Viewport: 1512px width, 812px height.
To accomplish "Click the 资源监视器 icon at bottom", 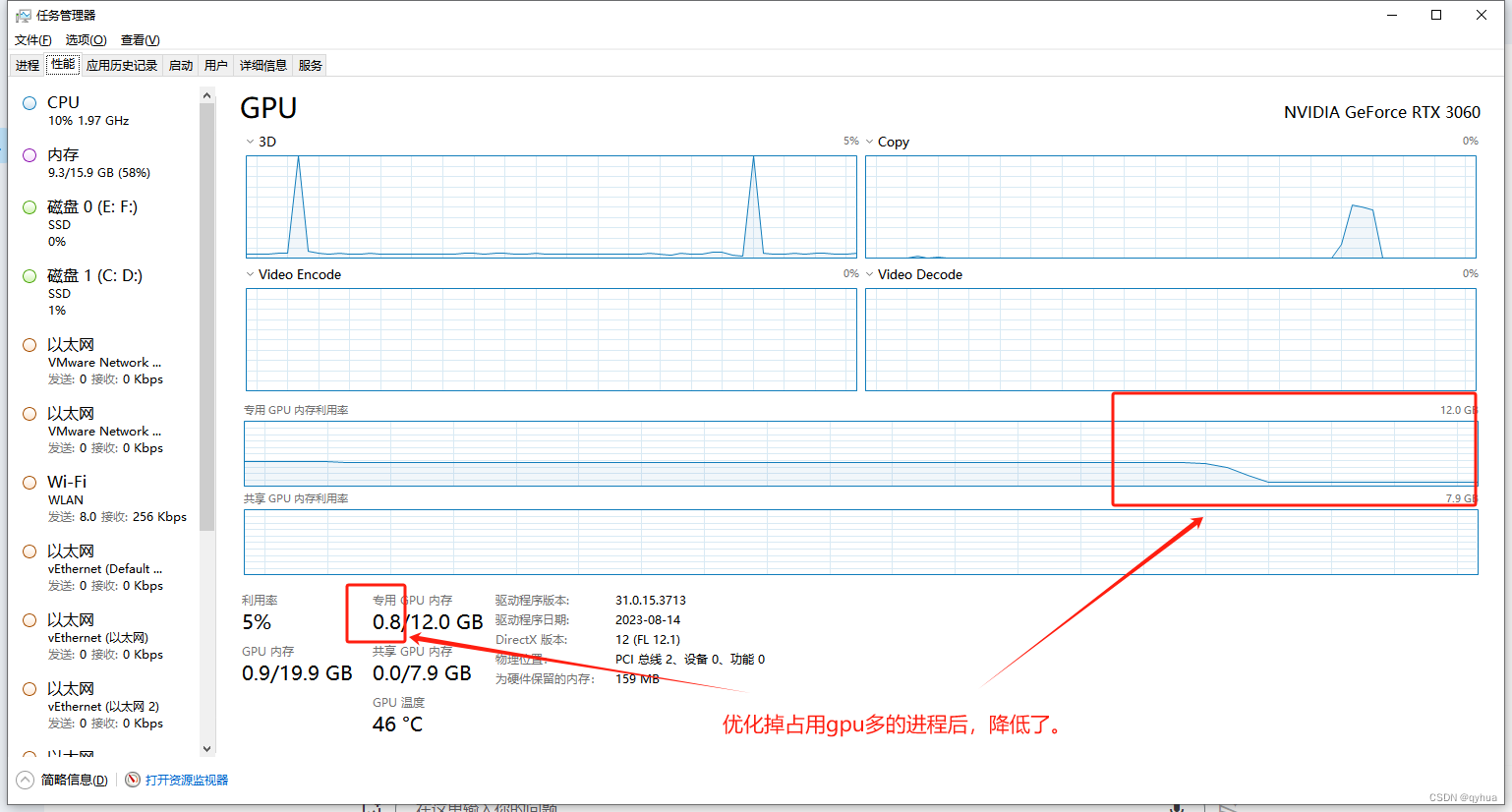I will coord(132,779).
